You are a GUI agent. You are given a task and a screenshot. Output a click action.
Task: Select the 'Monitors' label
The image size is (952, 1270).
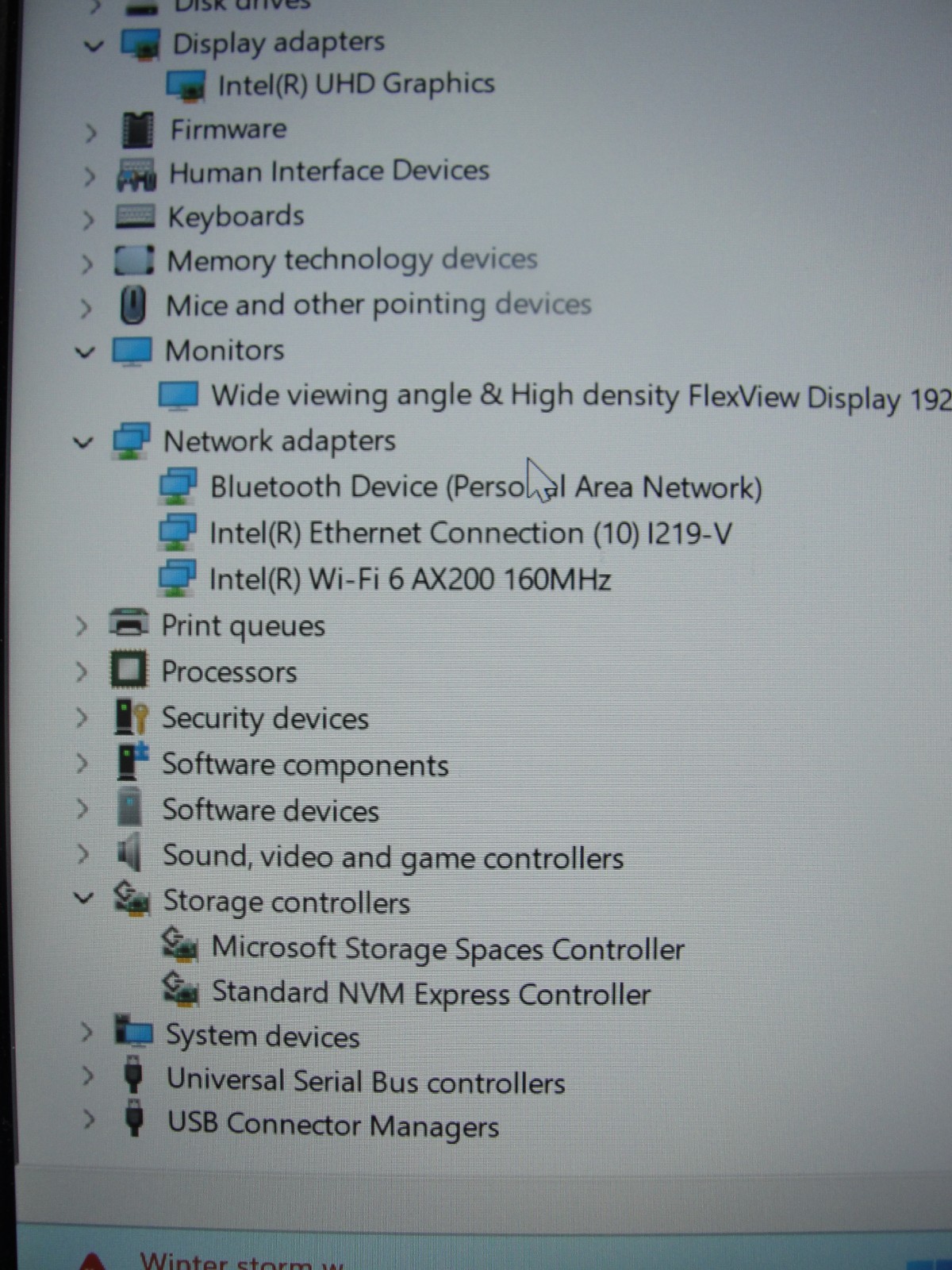click(x=225, y=351)
